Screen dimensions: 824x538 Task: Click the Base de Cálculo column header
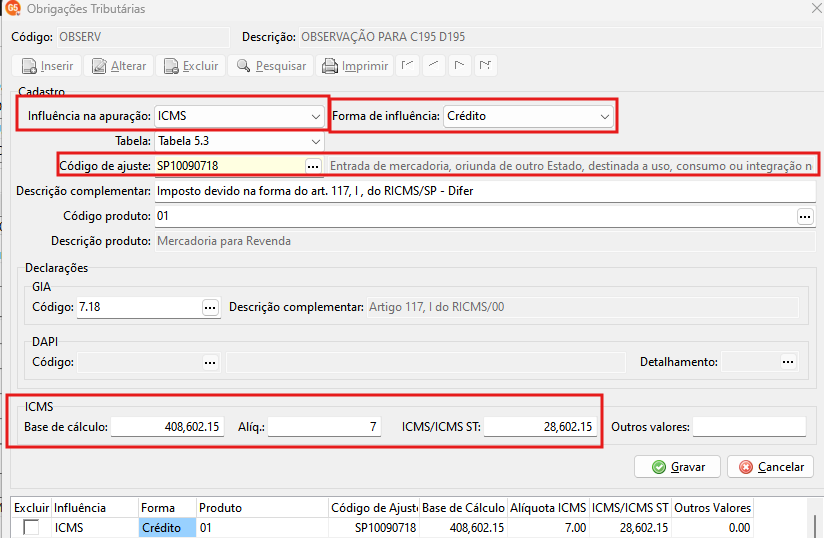(x=464, y=508)
